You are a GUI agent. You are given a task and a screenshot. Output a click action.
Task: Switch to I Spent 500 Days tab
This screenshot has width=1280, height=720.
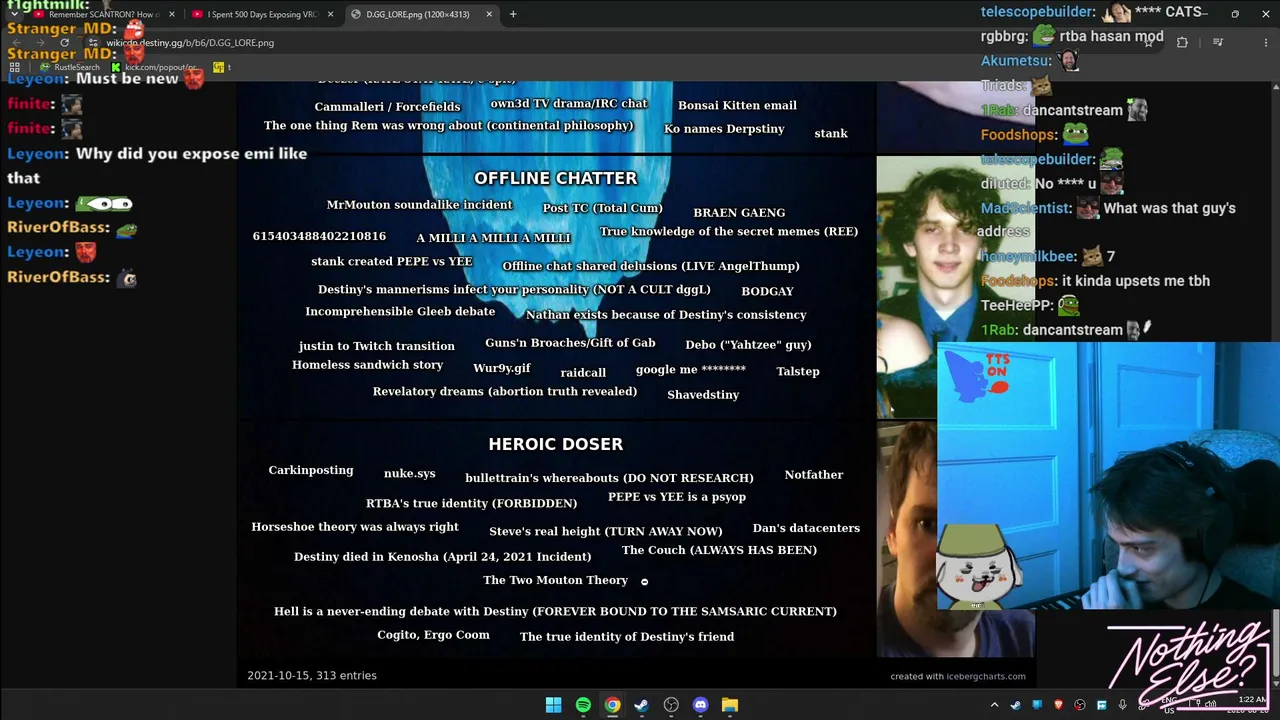point(261,14)
